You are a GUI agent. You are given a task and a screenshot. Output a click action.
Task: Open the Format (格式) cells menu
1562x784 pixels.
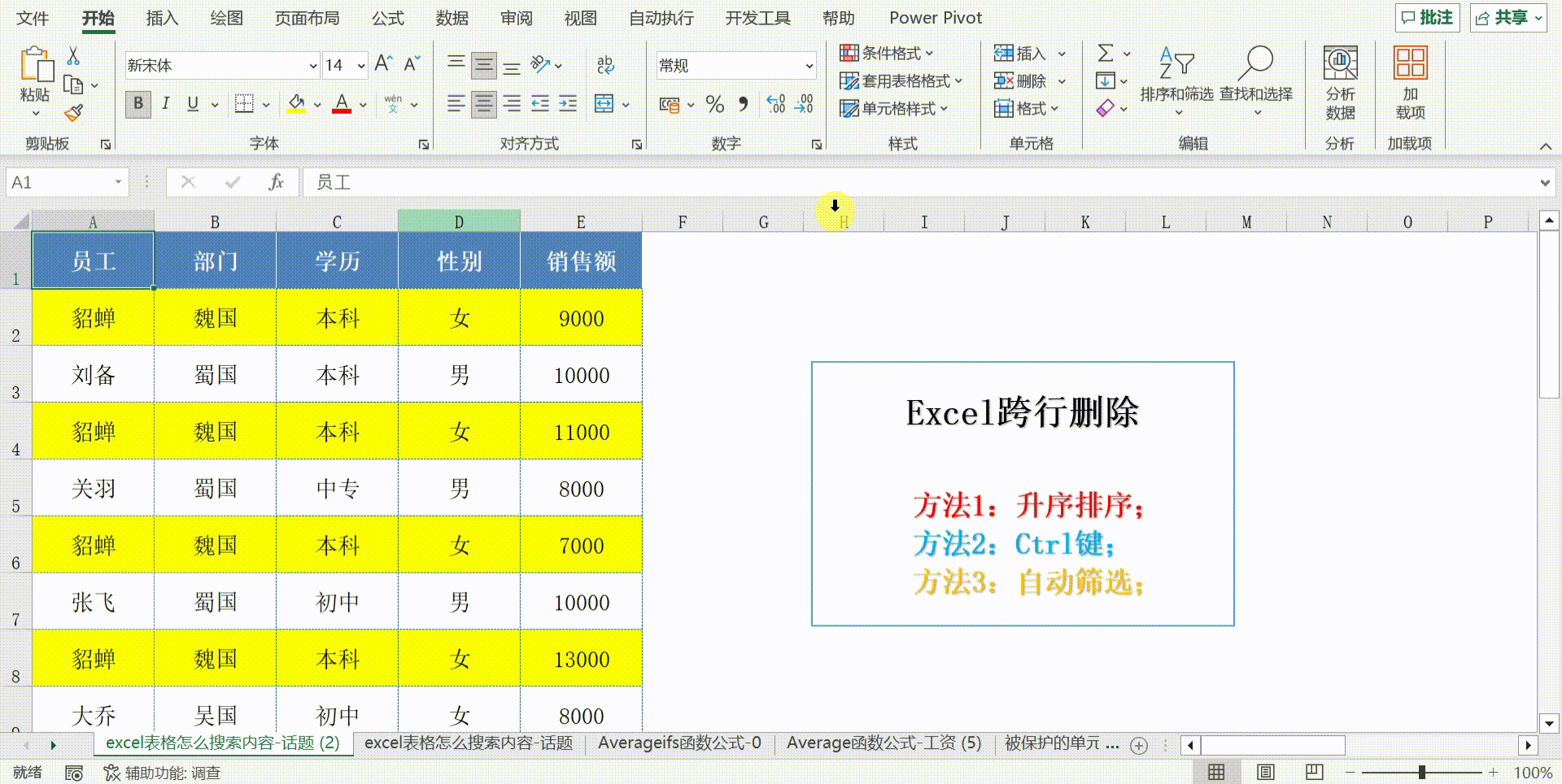[x=1026, y=108]
